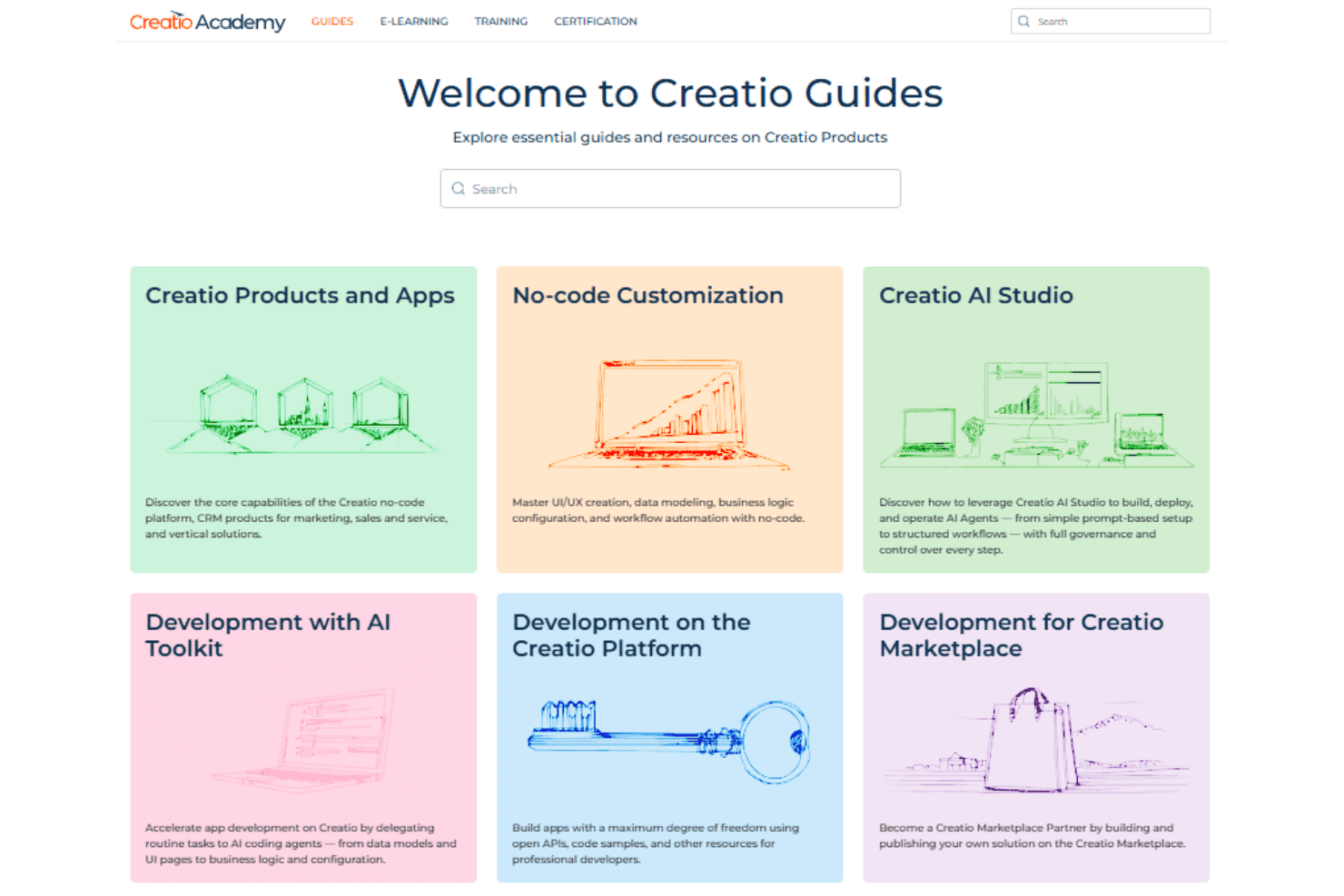Click description starting 'Become a Creatio Marketplace Partner'
Viewport: 1344px width, 896px height.
point(1033,835)
